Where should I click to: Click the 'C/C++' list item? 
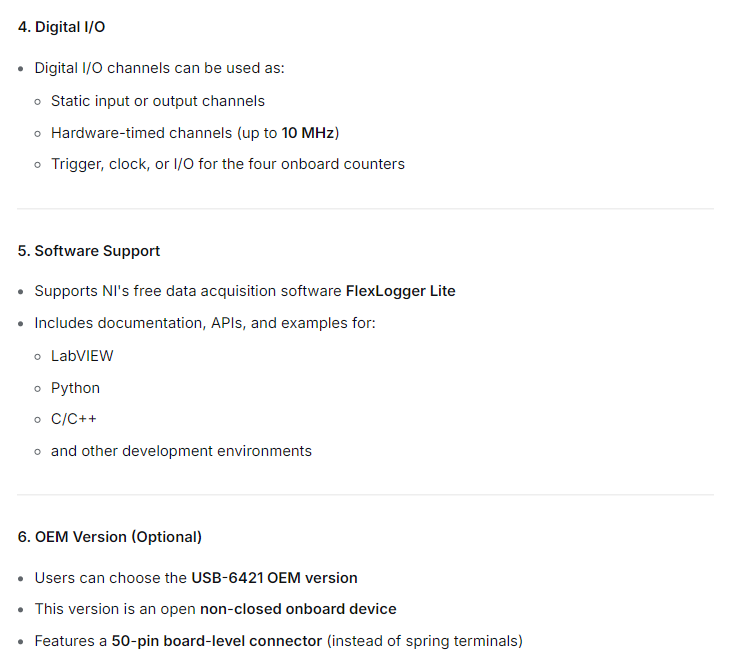(x=74, y=419)
